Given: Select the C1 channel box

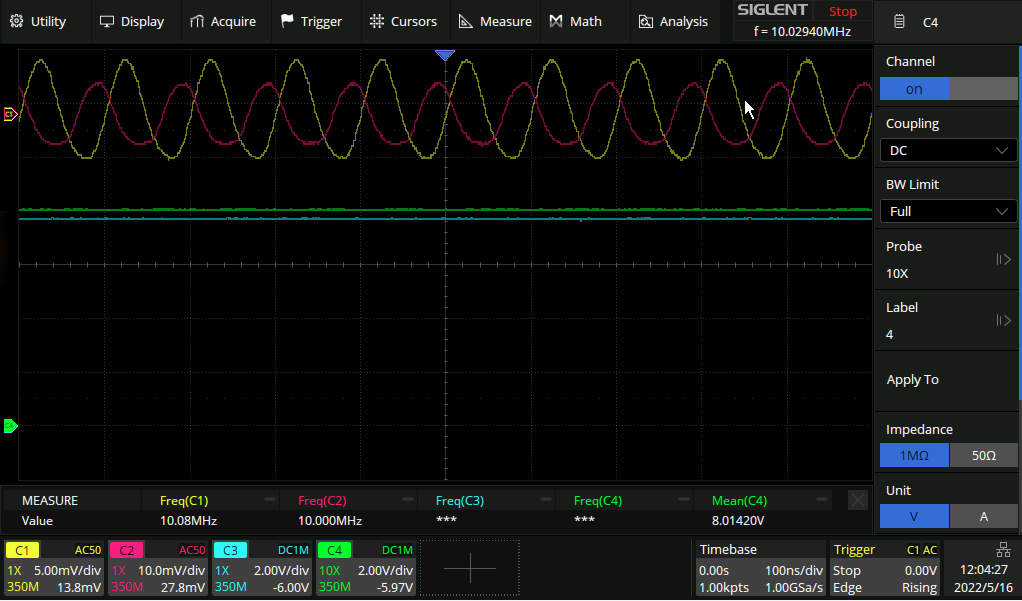Looking at the screenshot, I should pyautogui.click(x=54, y=568).
